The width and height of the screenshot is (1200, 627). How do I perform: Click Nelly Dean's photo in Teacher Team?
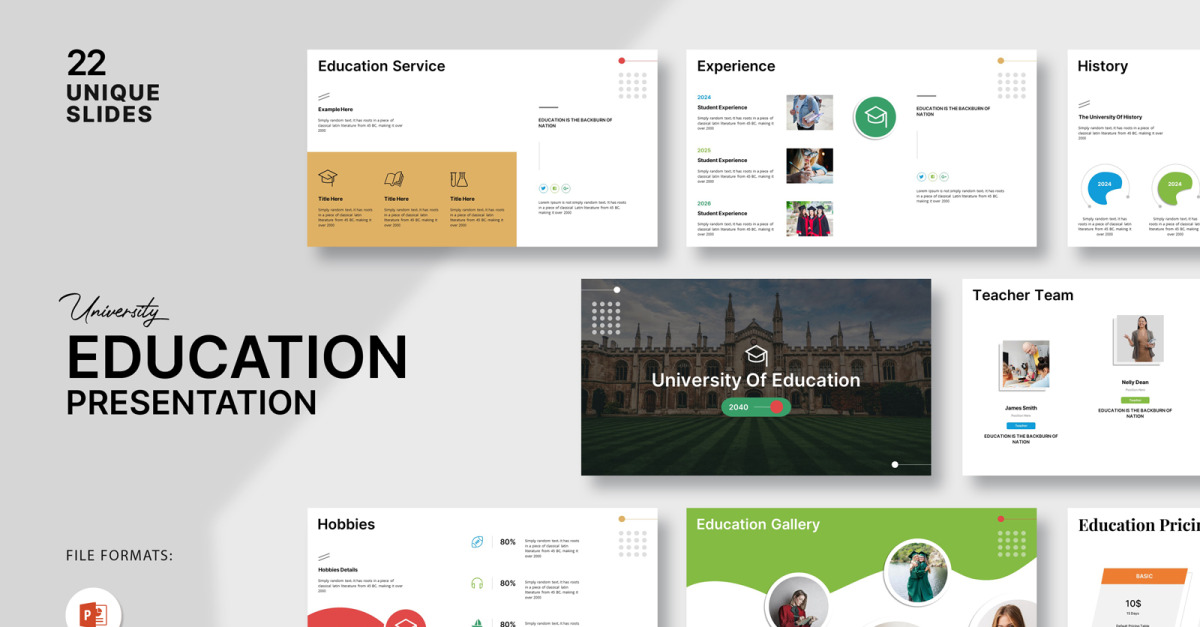(1141, 339)
